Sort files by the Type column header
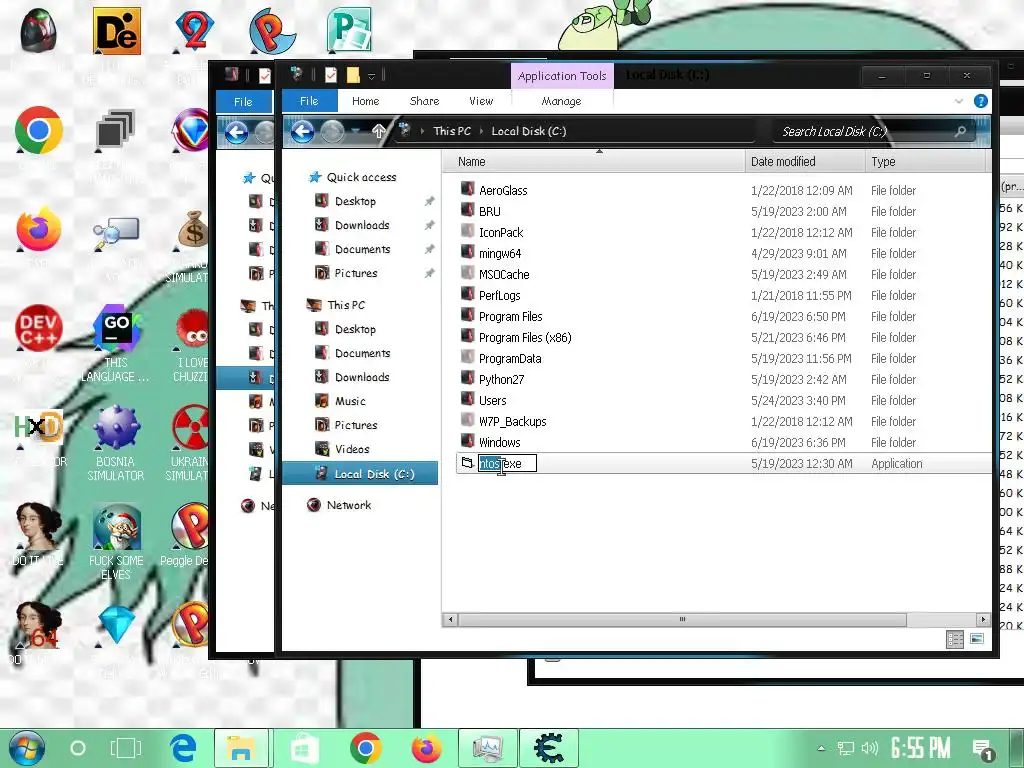The height and width of the screenshot is (768, 1024). [925, 161]
